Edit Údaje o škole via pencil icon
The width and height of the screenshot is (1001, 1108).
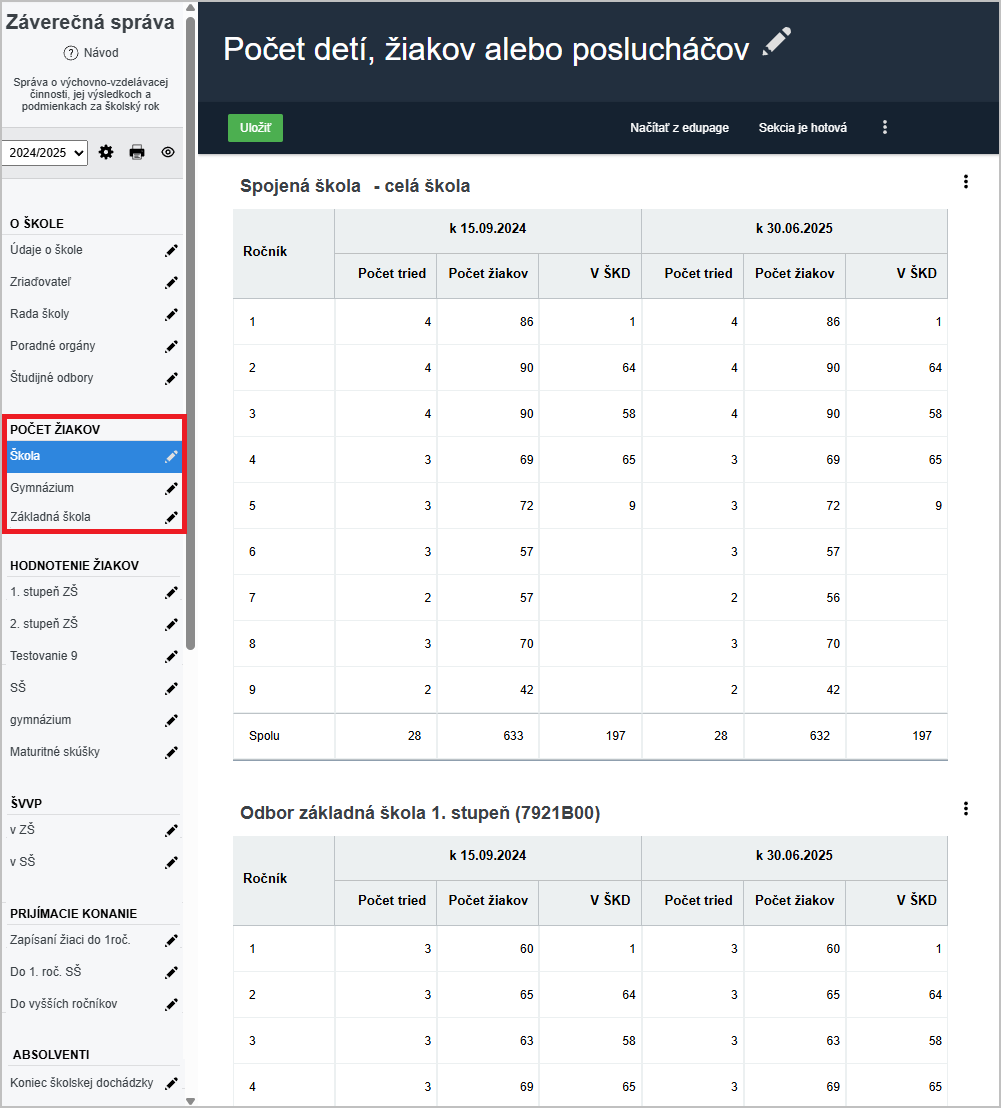171,251
